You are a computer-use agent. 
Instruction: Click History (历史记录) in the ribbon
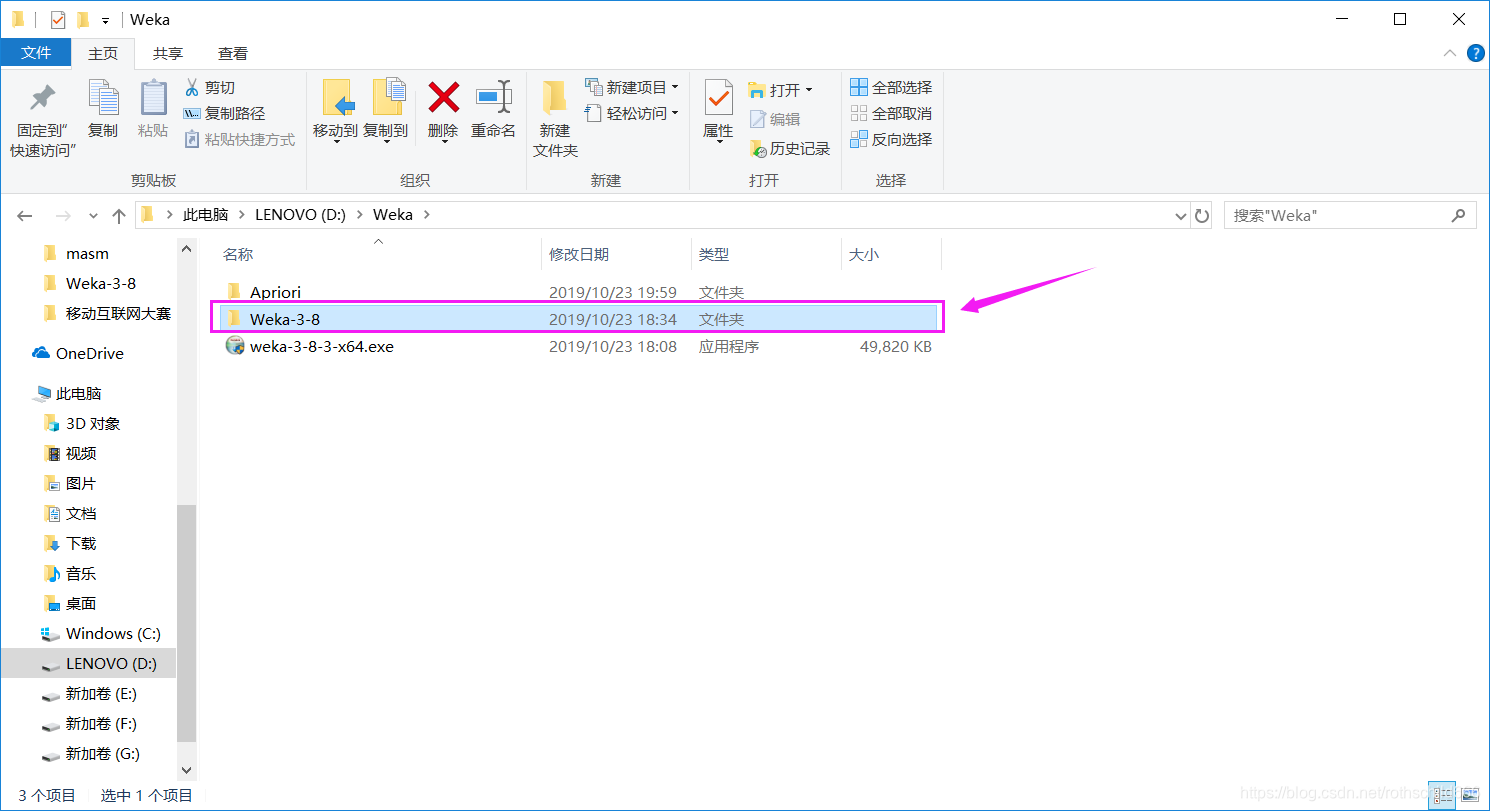(x=790, y=148)
